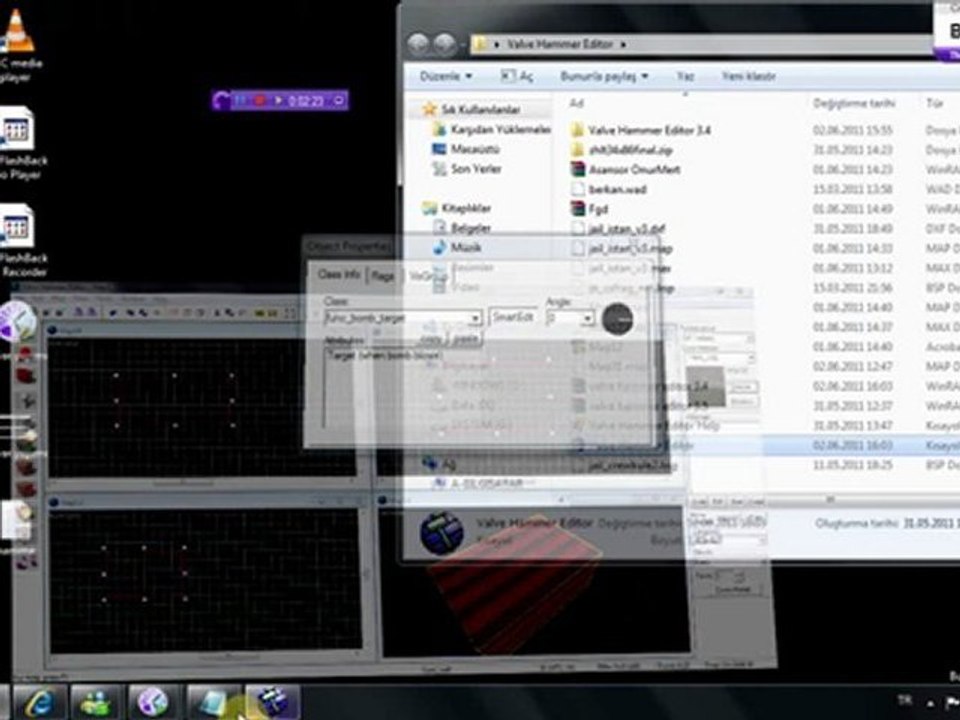Select the berkan.wad file
960x720 pixels.
point(608,189)
